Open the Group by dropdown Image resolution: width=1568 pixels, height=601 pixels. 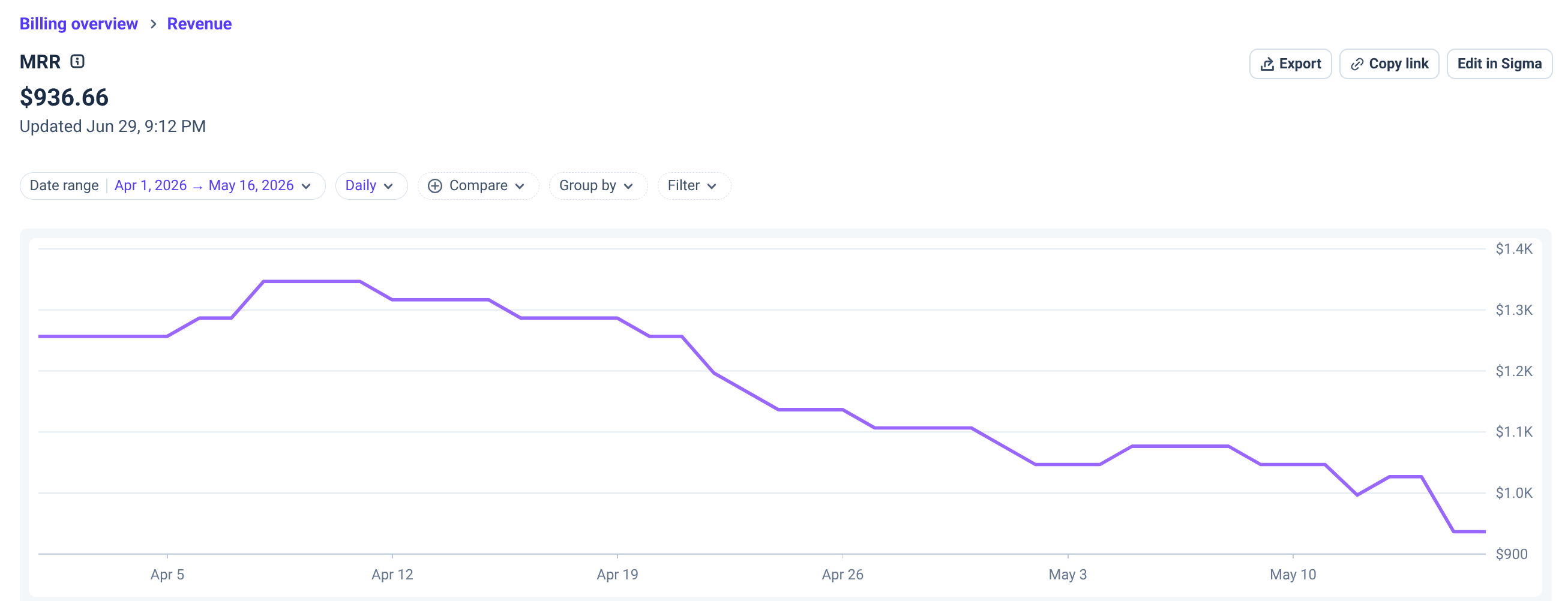598,185
